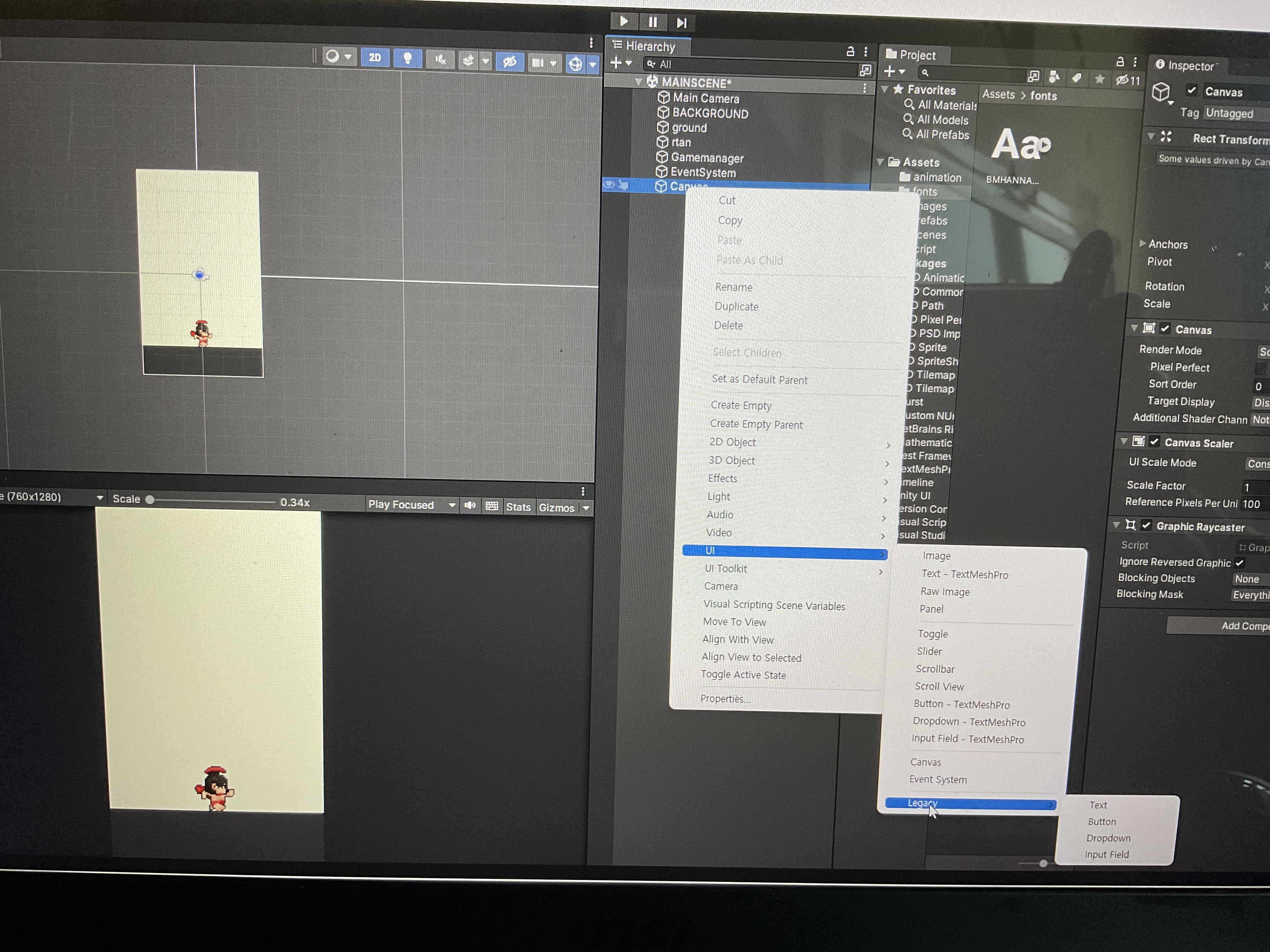The height and width of the screenshot is (952, 1270).
Task: Toggle Scene lighting with the lightbulb icon
Action: click(408, 58)
